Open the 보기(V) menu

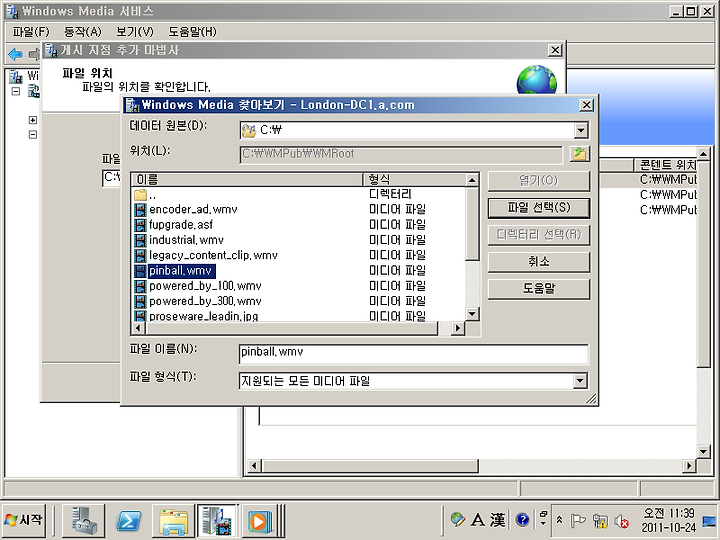click(x=135, y=32)
